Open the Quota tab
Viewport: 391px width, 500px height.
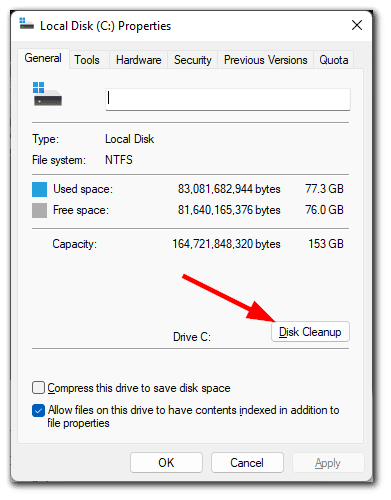tap(334, 60)
